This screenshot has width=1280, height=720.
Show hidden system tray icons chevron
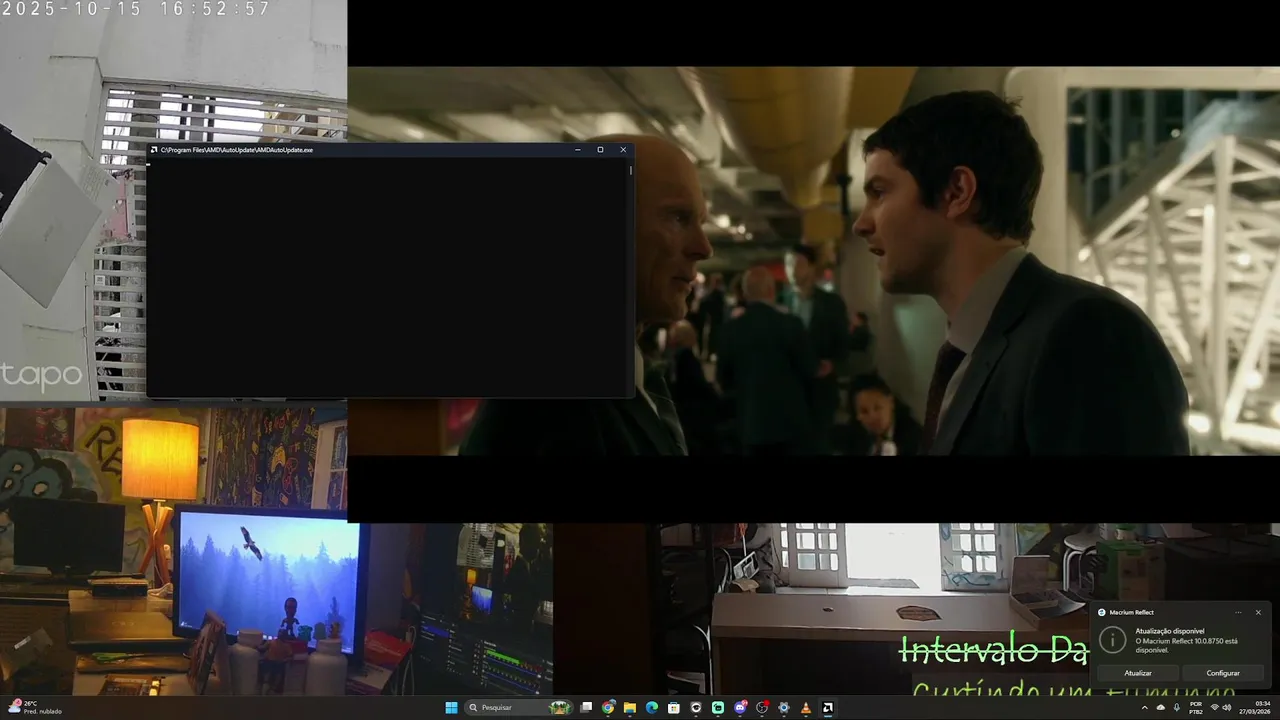(1145, 707)
